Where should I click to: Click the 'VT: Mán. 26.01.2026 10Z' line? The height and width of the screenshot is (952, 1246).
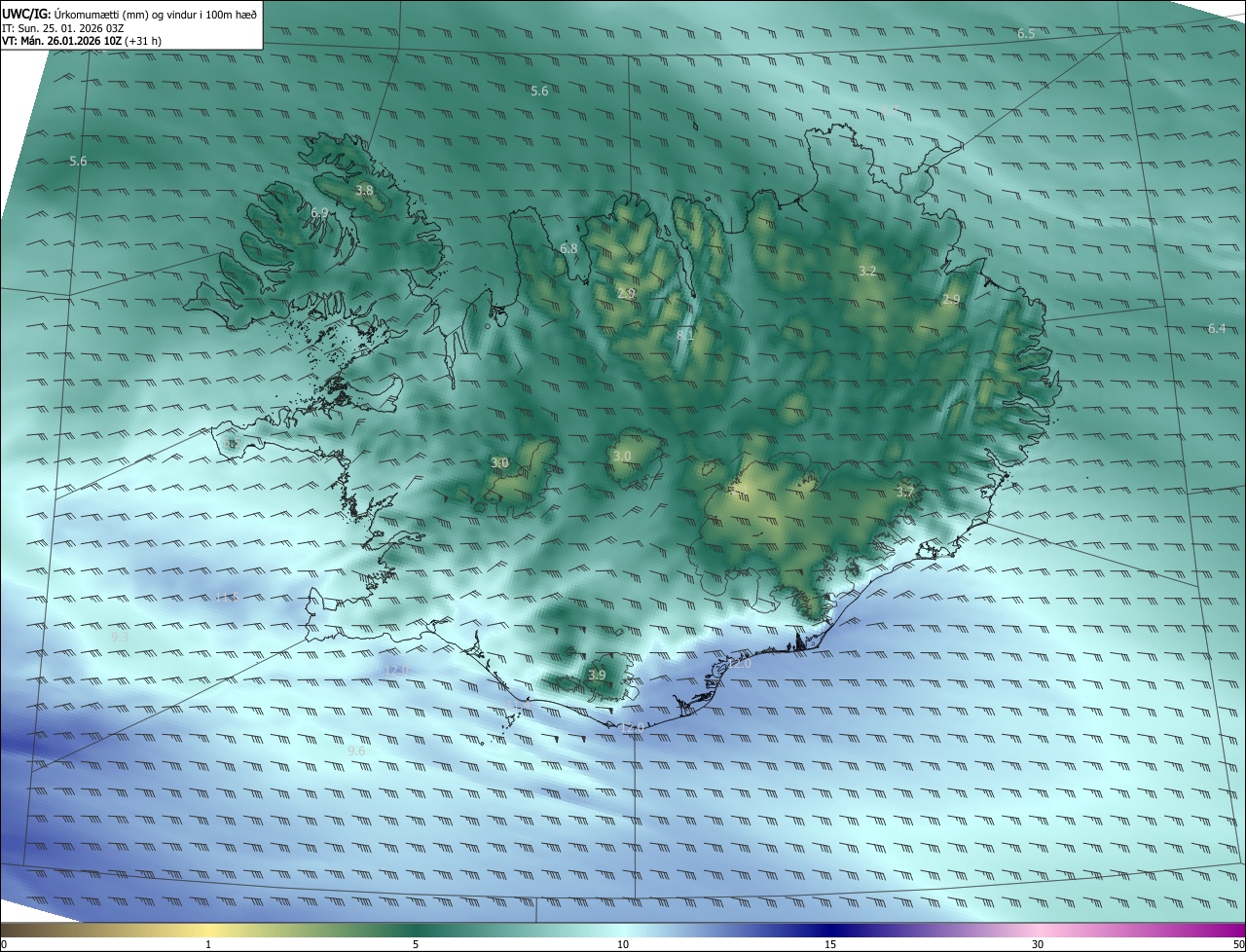click(x=60, y=42)
